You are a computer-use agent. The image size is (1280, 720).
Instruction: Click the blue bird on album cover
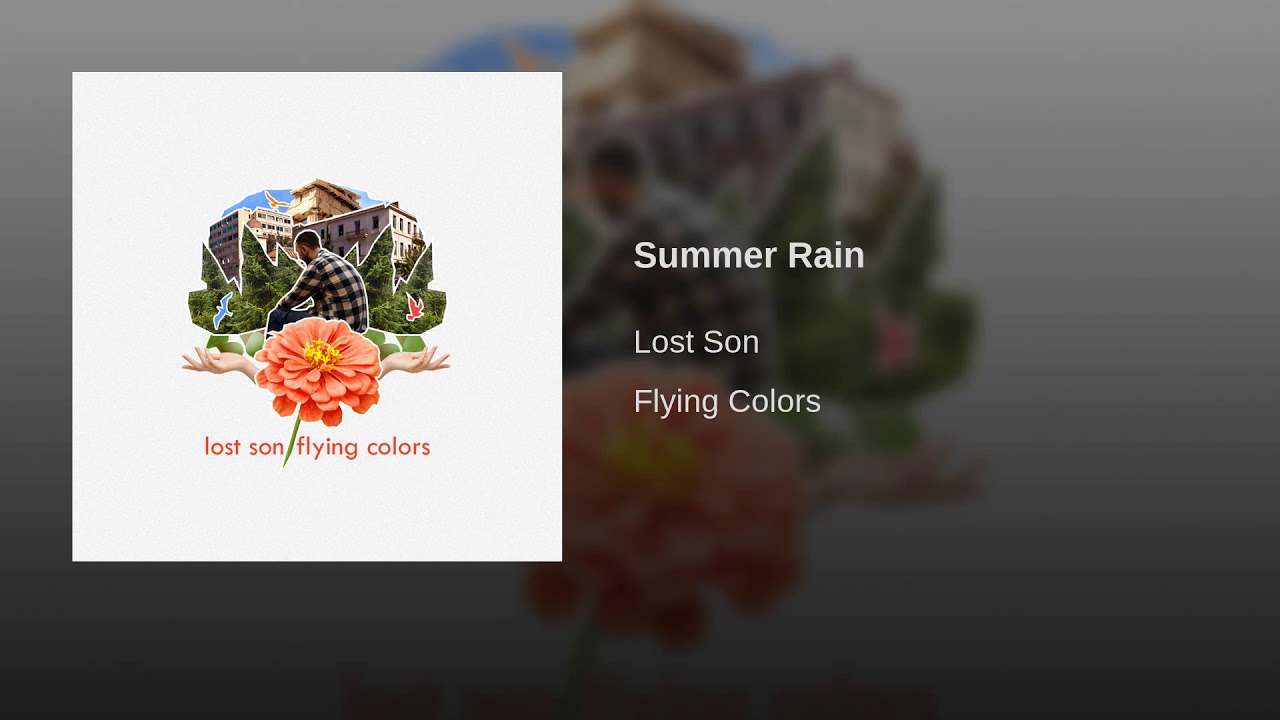pyautogui.click(x=224, y=309)
